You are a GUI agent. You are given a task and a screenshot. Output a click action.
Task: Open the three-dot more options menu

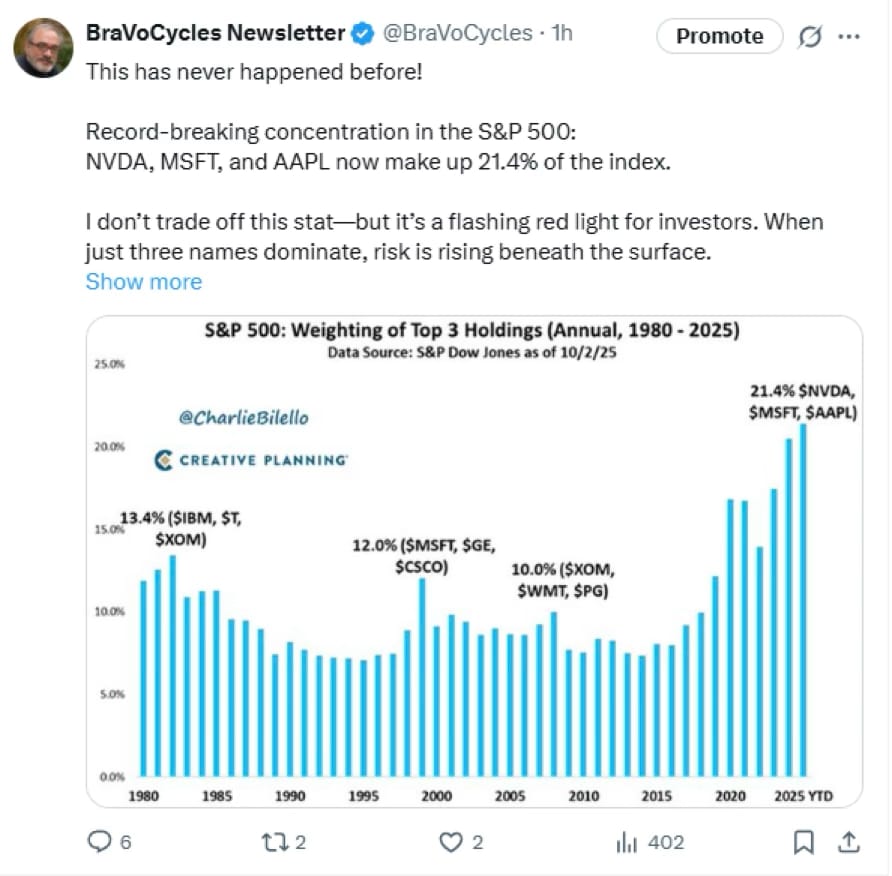tap(848, 37)
